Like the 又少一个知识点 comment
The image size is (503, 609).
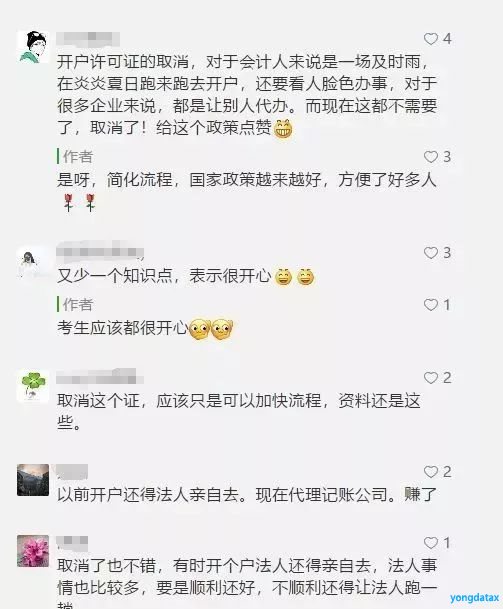coord(430,253)
